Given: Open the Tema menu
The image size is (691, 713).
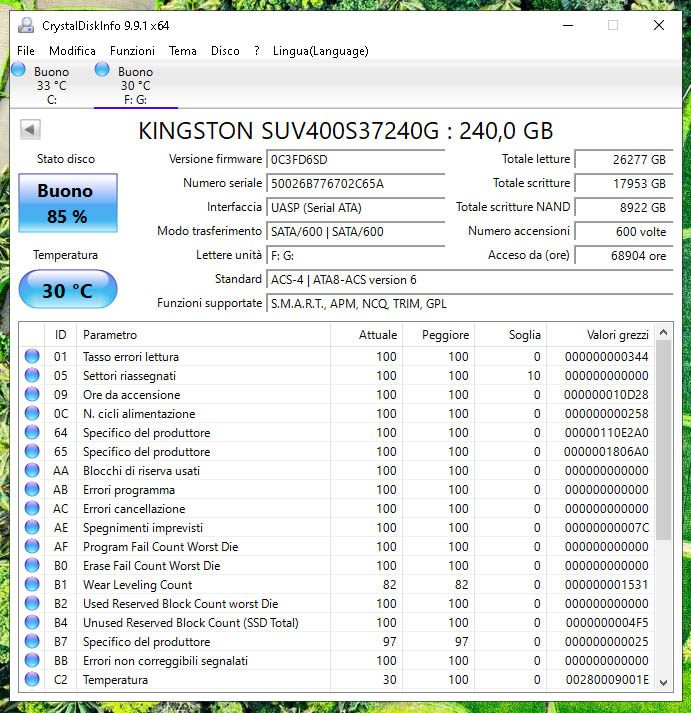Looking at the screenshot, I should point(182,50).
